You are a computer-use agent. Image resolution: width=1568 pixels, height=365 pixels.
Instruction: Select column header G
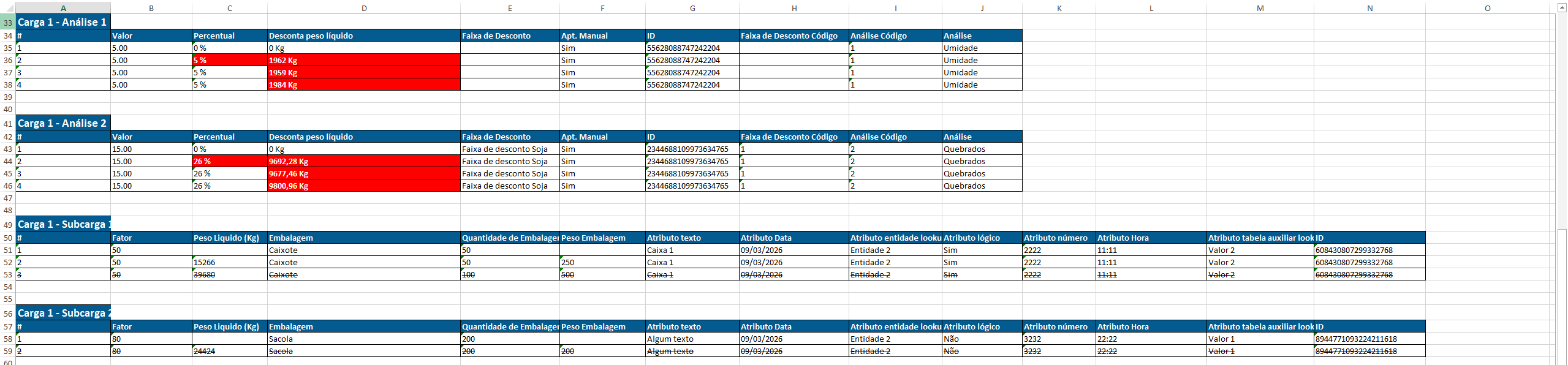(x=692, y=8)
